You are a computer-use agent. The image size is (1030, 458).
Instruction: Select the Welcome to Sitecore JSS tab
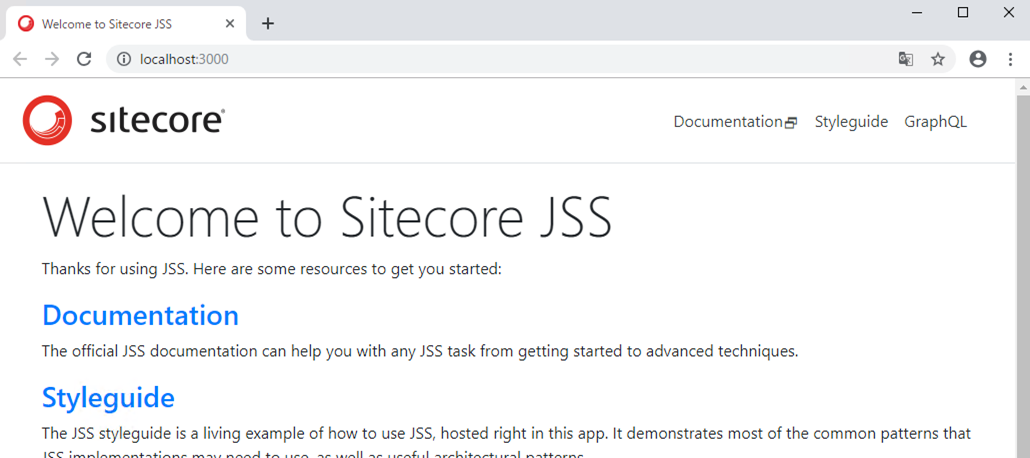click(126, 24)
